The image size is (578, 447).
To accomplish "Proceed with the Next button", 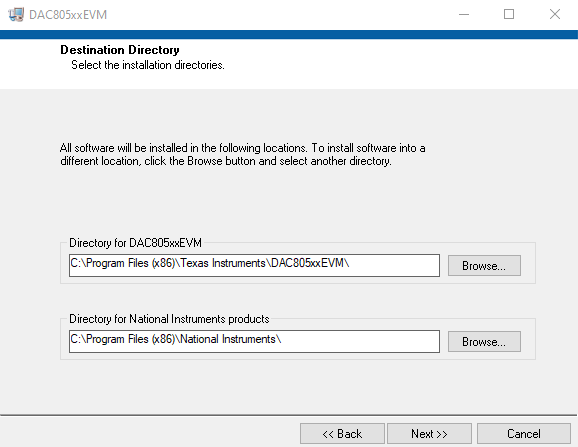I will coord(429,433).
